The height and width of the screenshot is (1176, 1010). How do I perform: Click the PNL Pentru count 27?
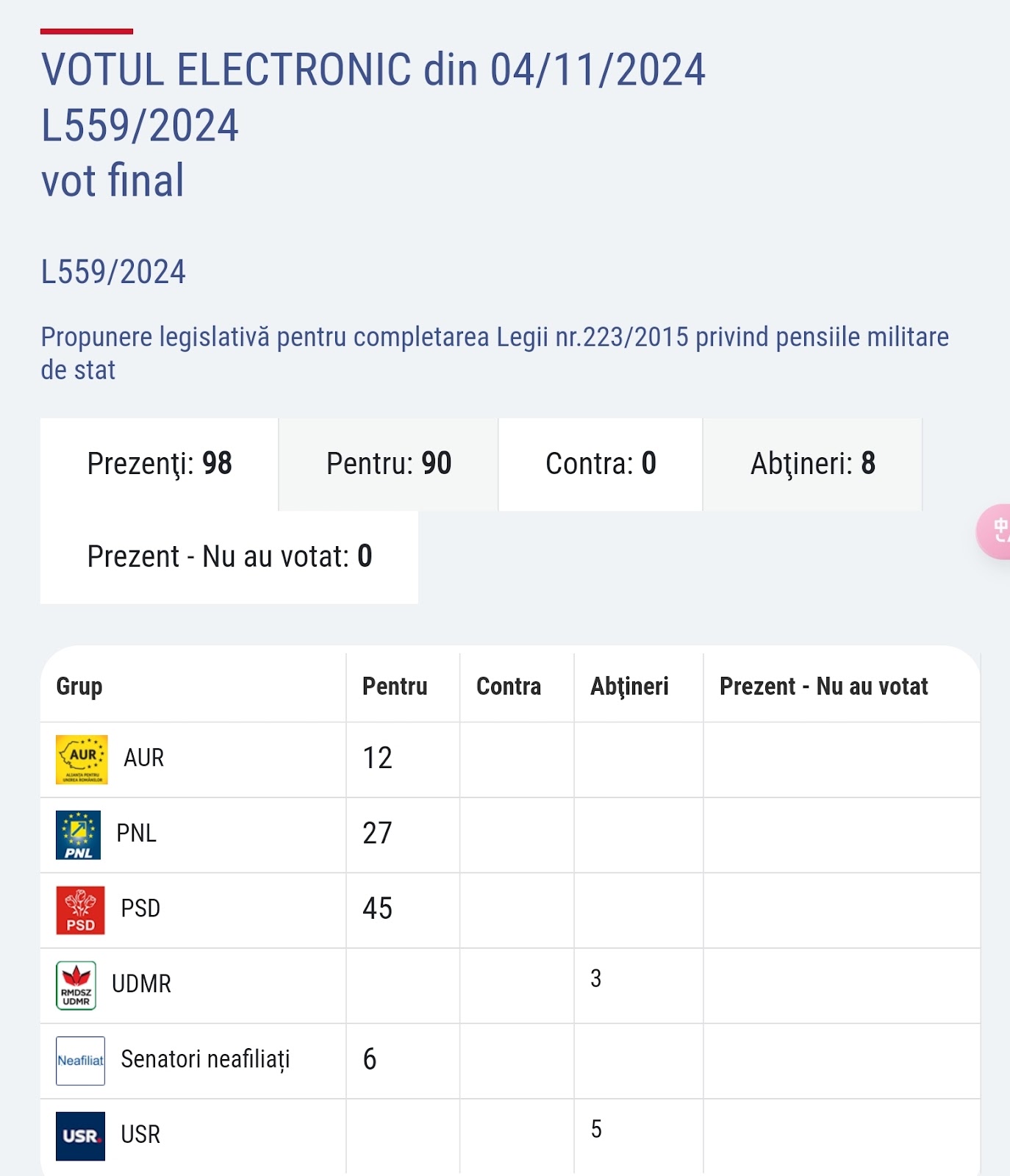(x=377, y=833)
